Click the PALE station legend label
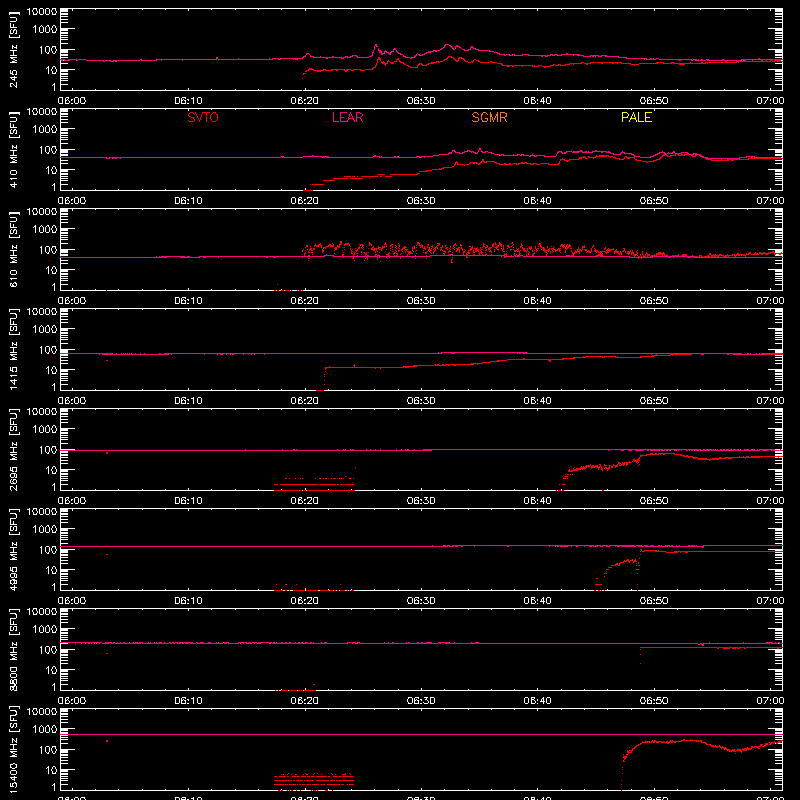The height and width of the screenshot is (800, 800). point(636,117)
